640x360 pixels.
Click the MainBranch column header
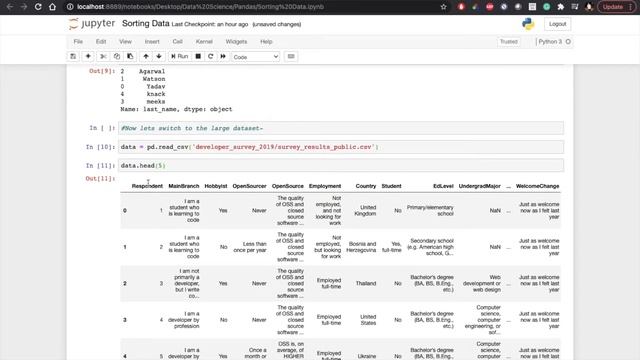[184, 186]
